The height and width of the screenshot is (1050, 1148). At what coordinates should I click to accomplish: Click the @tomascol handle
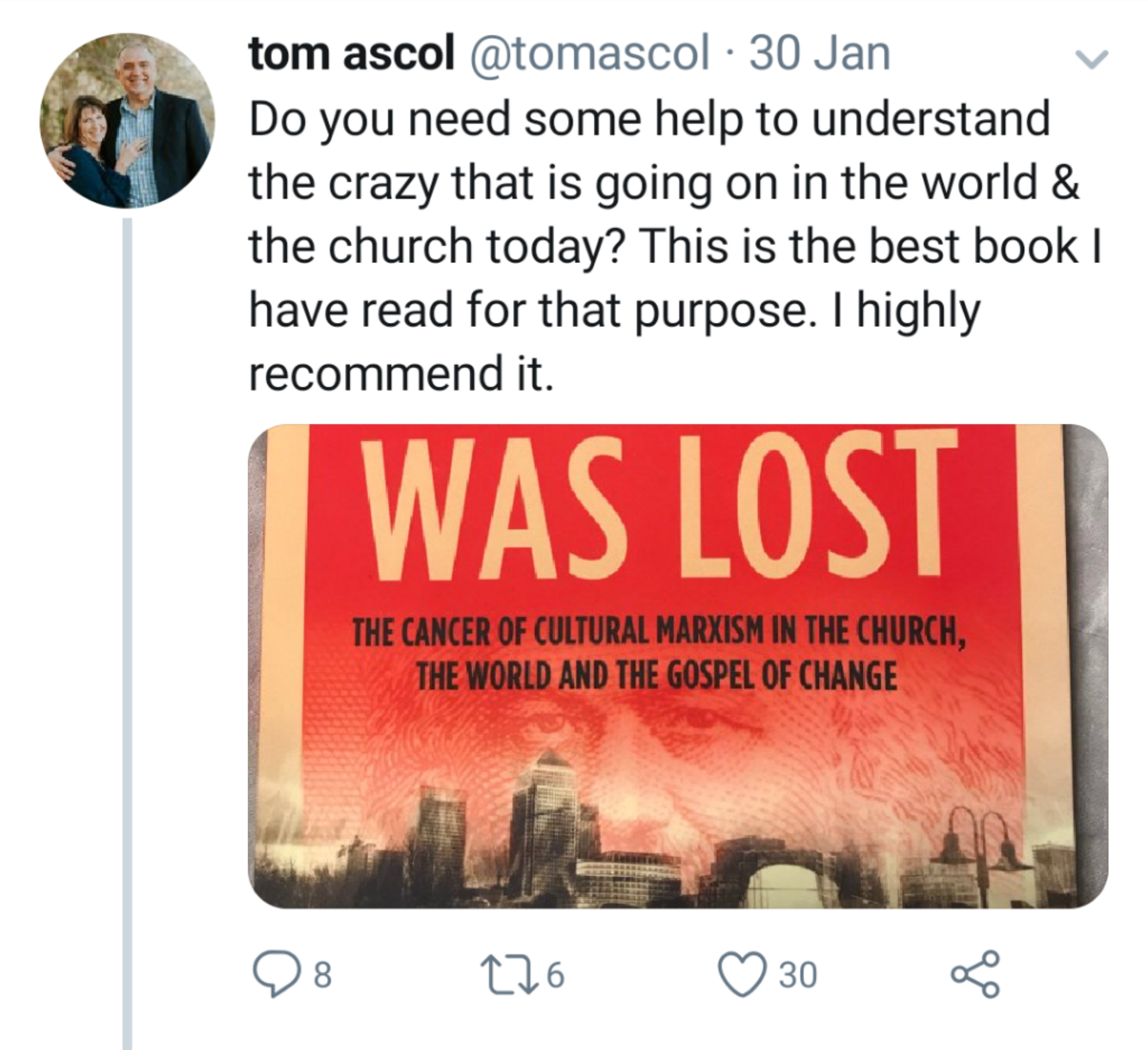click(589, 54)
